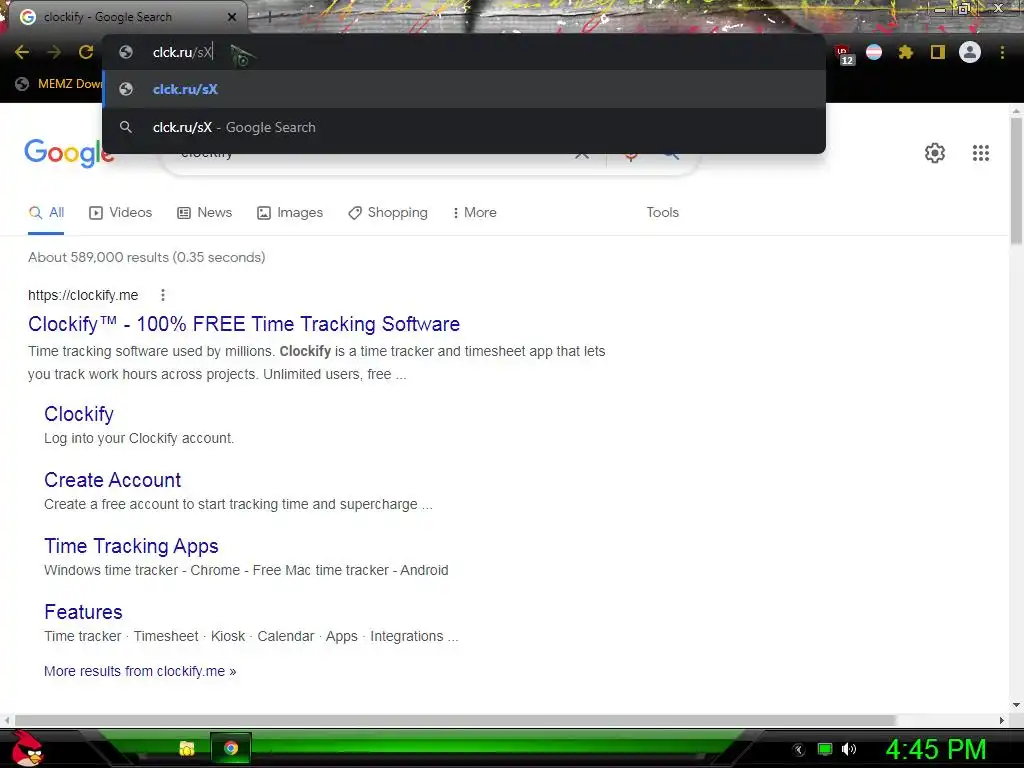Choose clck.ru/sX Google Search suggestion
Viewport: 1024px width, 768px height.
pos(464,127)
